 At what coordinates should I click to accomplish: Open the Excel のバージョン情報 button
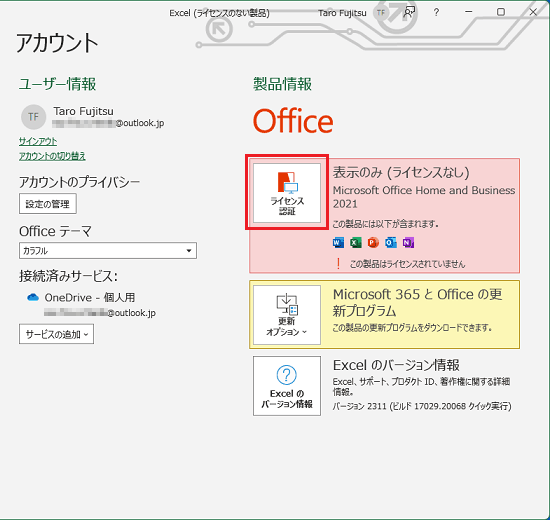[287, 386]
